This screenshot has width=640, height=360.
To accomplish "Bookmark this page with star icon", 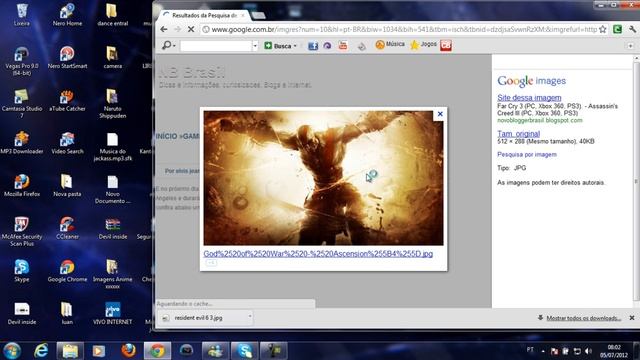I will 603,29.
